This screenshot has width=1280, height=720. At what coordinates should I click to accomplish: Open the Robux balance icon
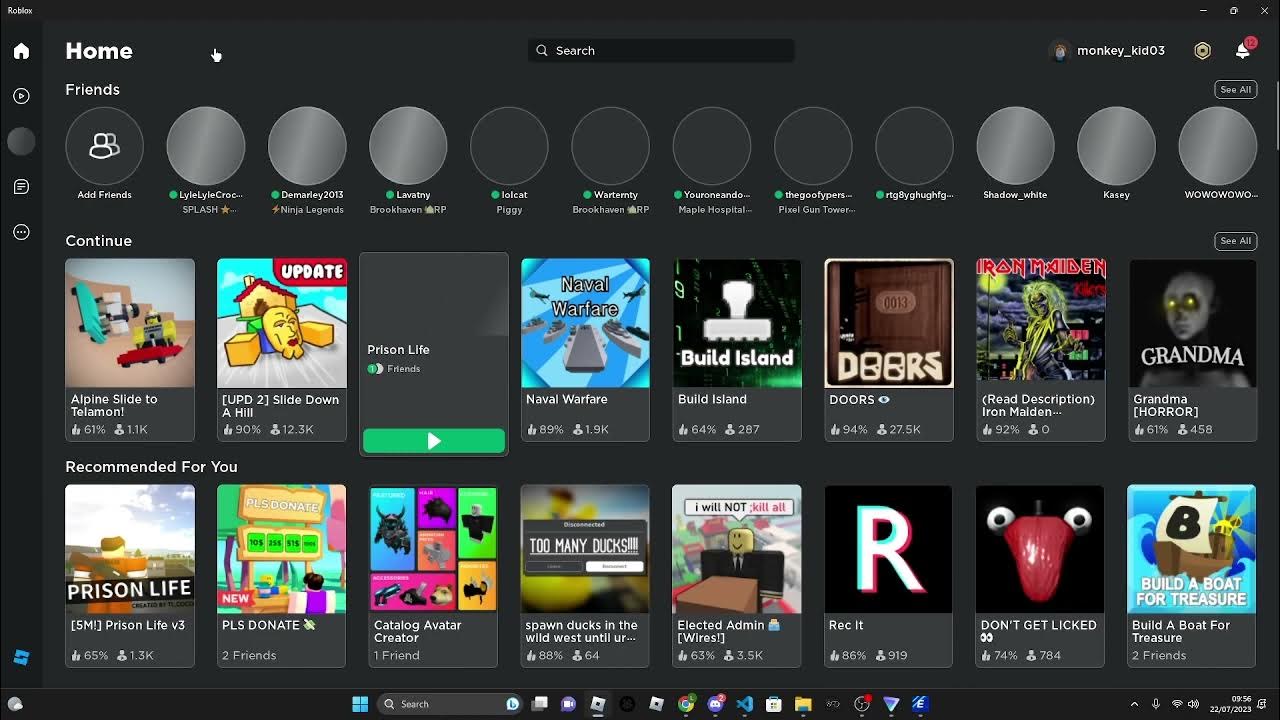tap(1202, 51)
